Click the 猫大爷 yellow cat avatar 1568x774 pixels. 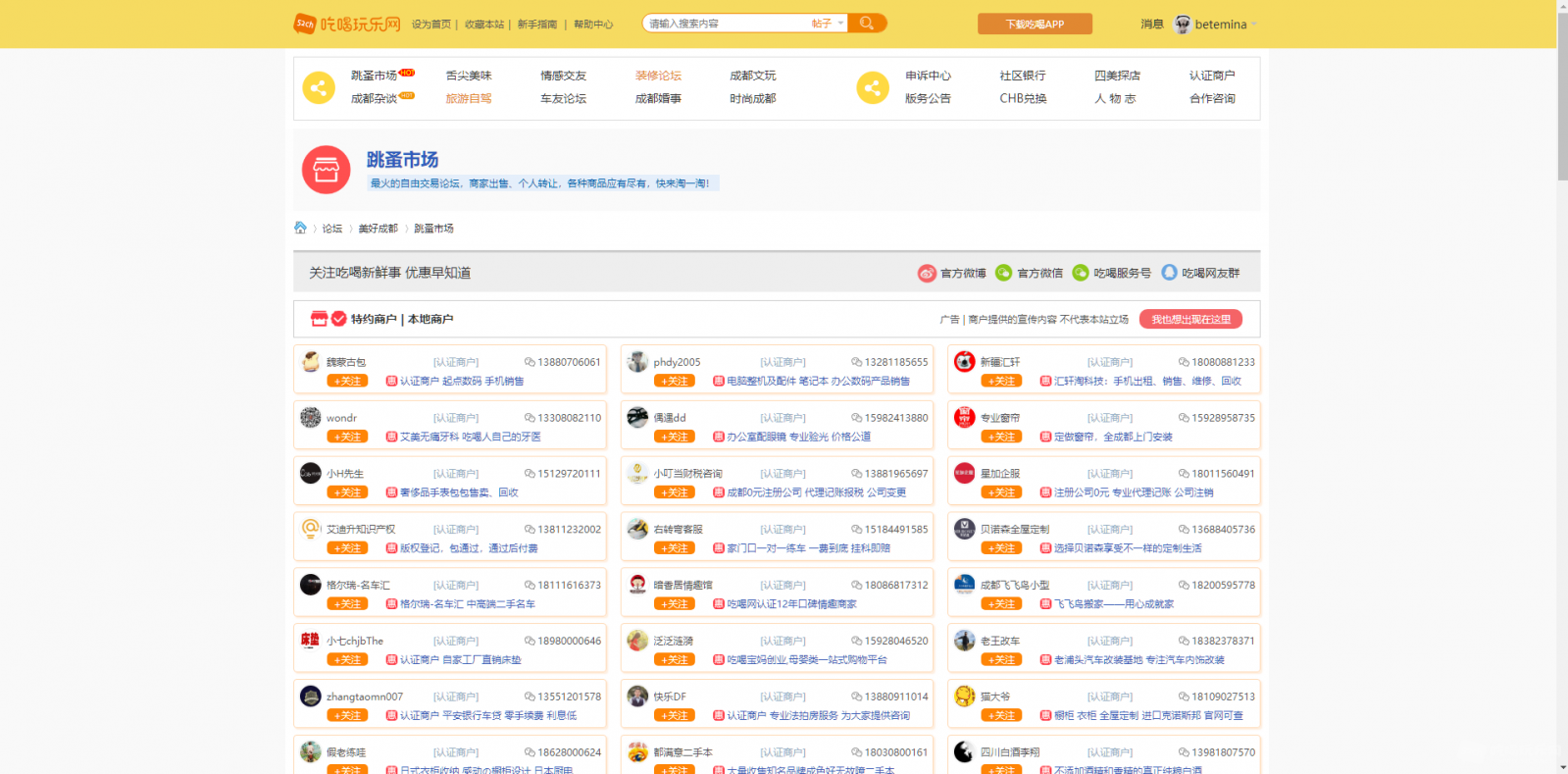pyautogui.click(x=965, y=696)
